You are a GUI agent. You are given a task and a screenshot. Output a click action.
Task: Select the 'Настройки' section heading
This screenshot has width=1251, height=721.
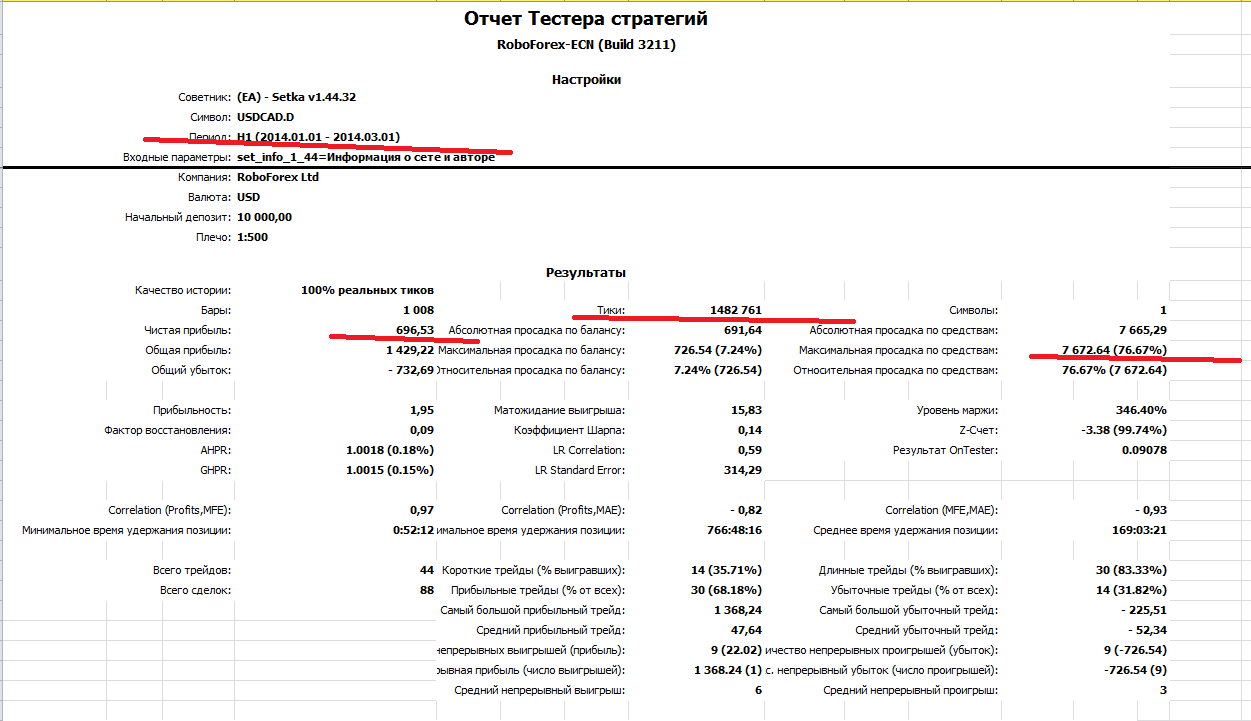(x=586, y=79)
